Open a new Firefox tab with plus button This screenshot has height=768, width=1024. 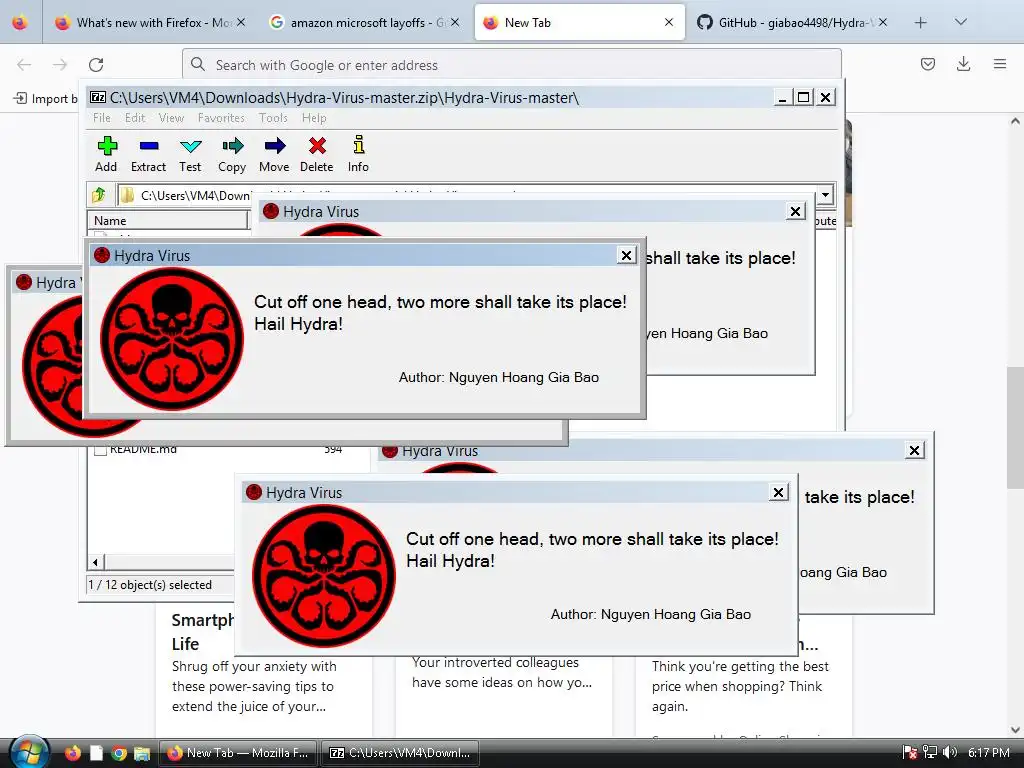(x=921, y=23)
